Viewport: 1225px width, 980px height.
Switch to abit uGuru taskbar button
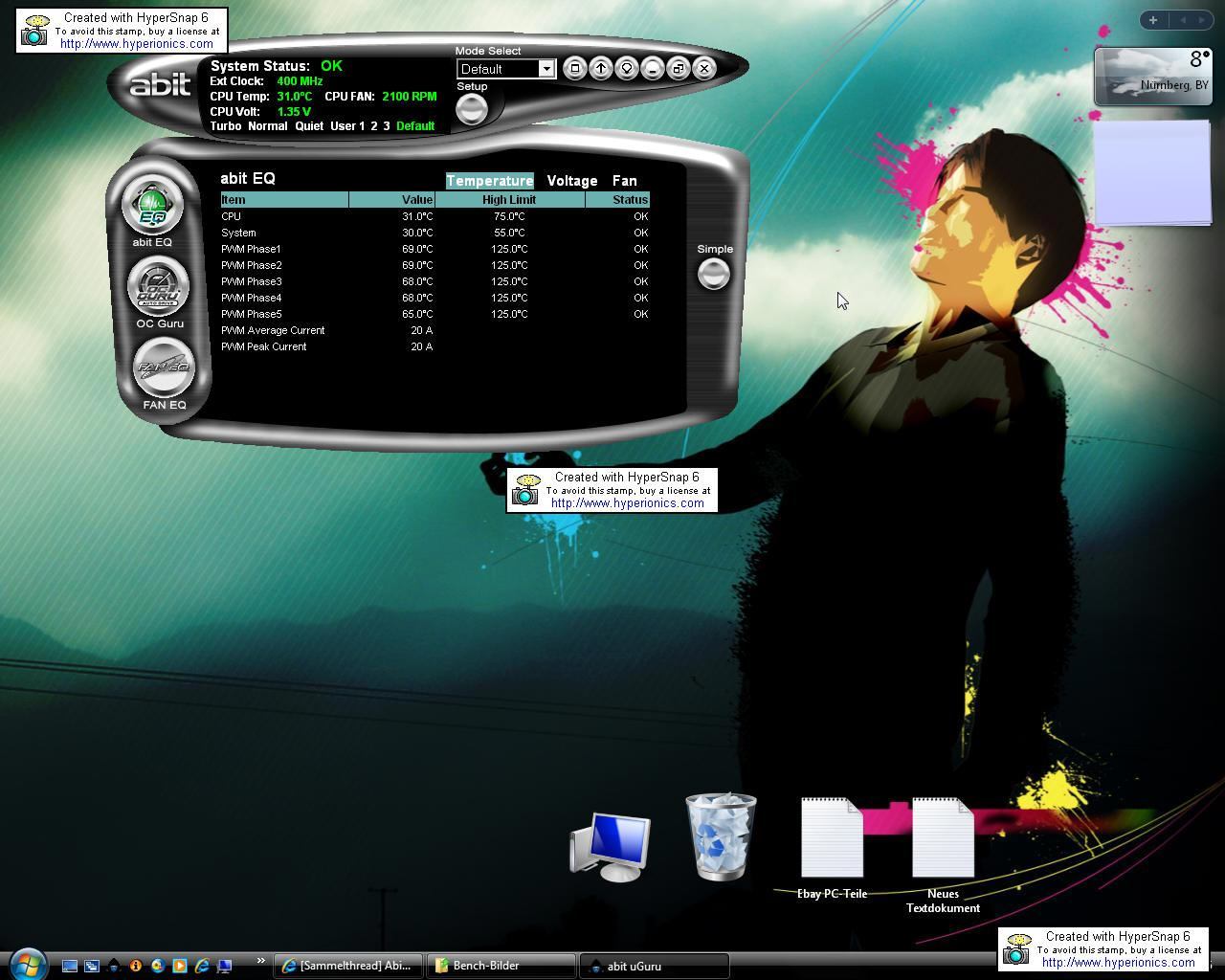655,966
